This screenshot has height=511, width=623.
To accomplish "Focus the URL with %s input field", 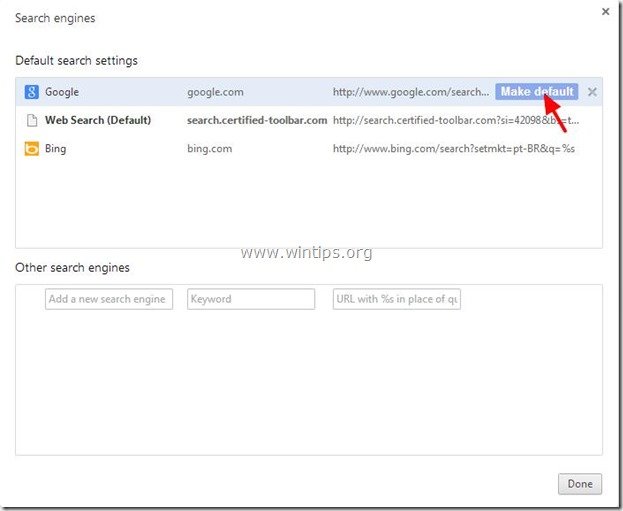I will click(397, 299).
